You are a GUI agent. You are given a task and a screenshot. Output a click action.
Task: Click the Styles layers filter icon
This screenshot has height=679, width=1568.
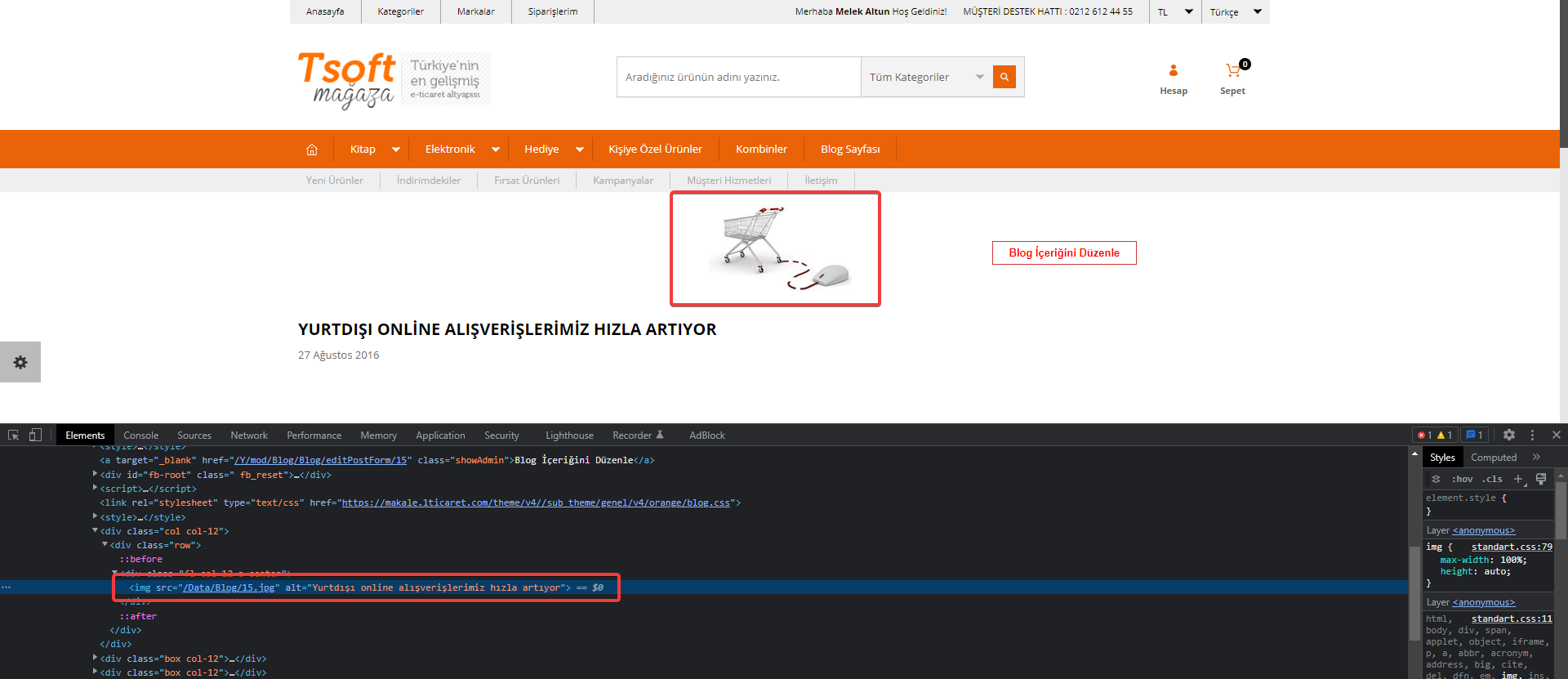pyautogui.click(x=1436, y=479)
